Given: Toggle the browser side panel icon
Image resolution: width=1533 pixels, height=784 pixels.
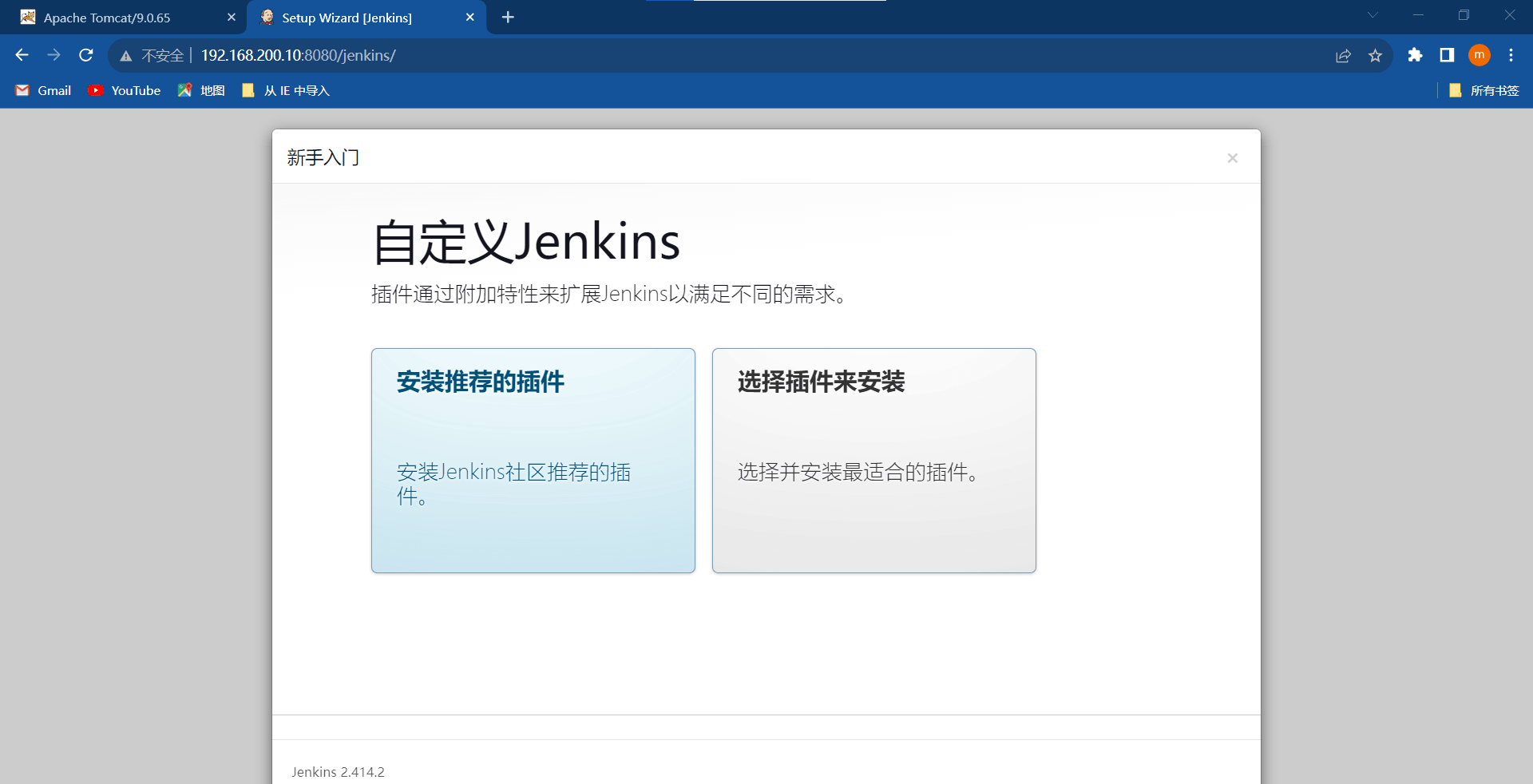Looking at the screenshot, I should [x=1447, y=55].
